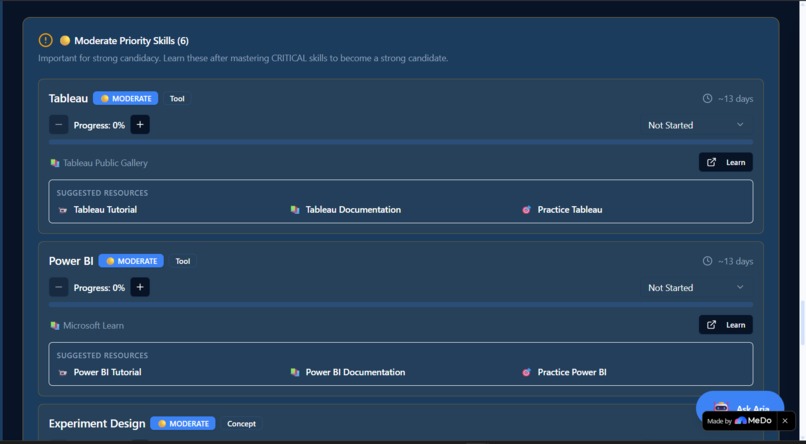806x444 pixels.
Task: Click the Power BI progress bar
Action: pos(401,304)
